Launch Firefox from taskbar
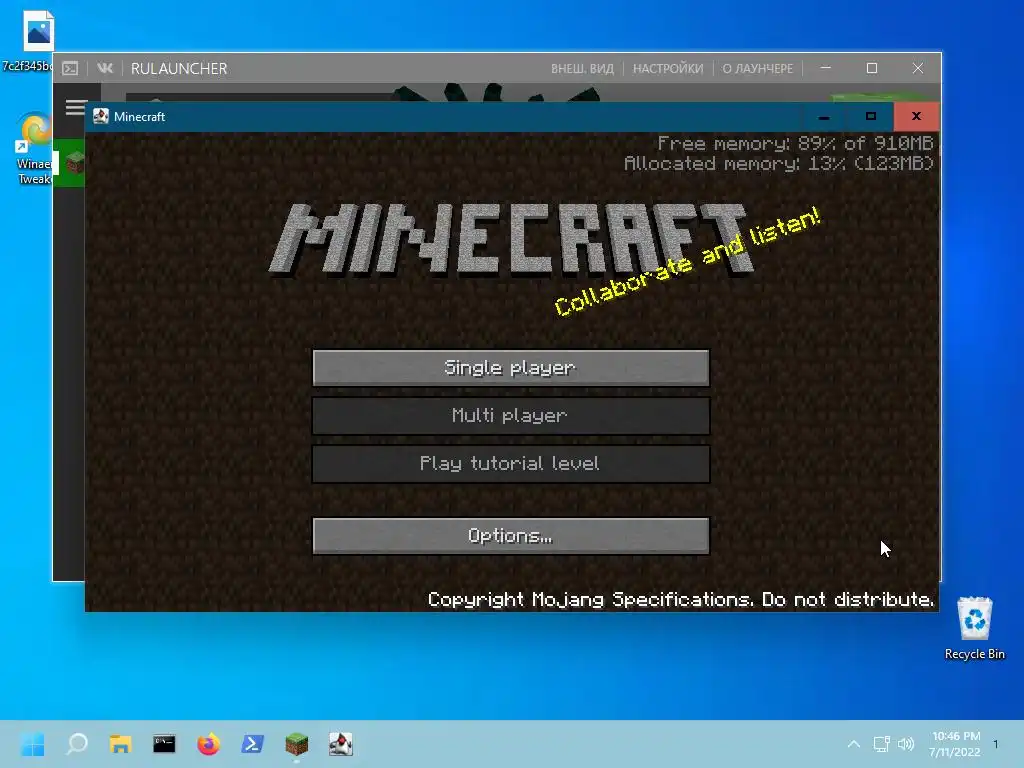The image size is (1024, 768). point(208,744)
